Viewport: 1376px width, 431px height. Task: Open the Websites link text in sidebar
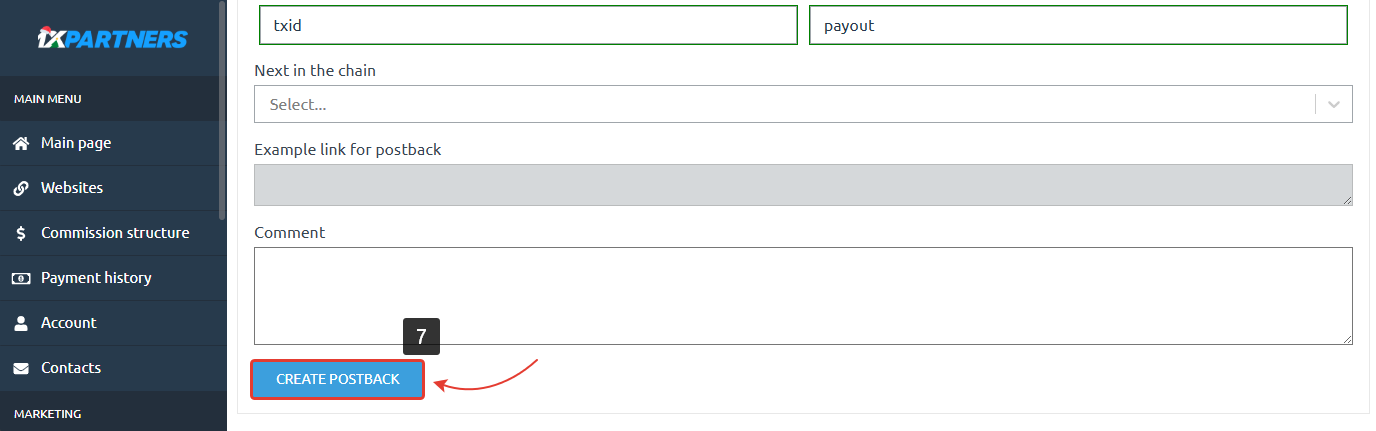tap(72, 188)
